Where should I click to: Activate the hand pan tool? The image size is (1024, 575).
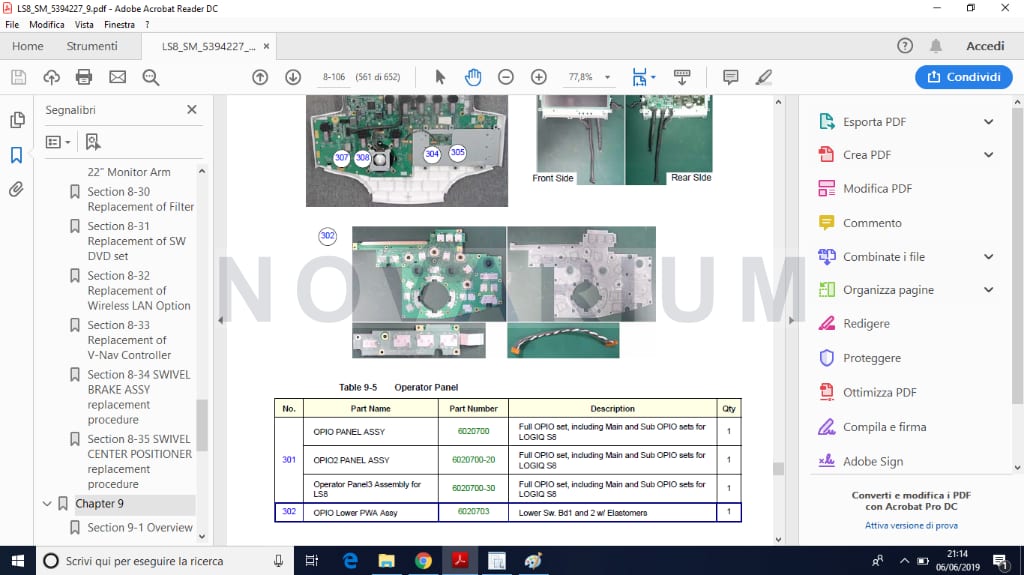coord(473,77)
